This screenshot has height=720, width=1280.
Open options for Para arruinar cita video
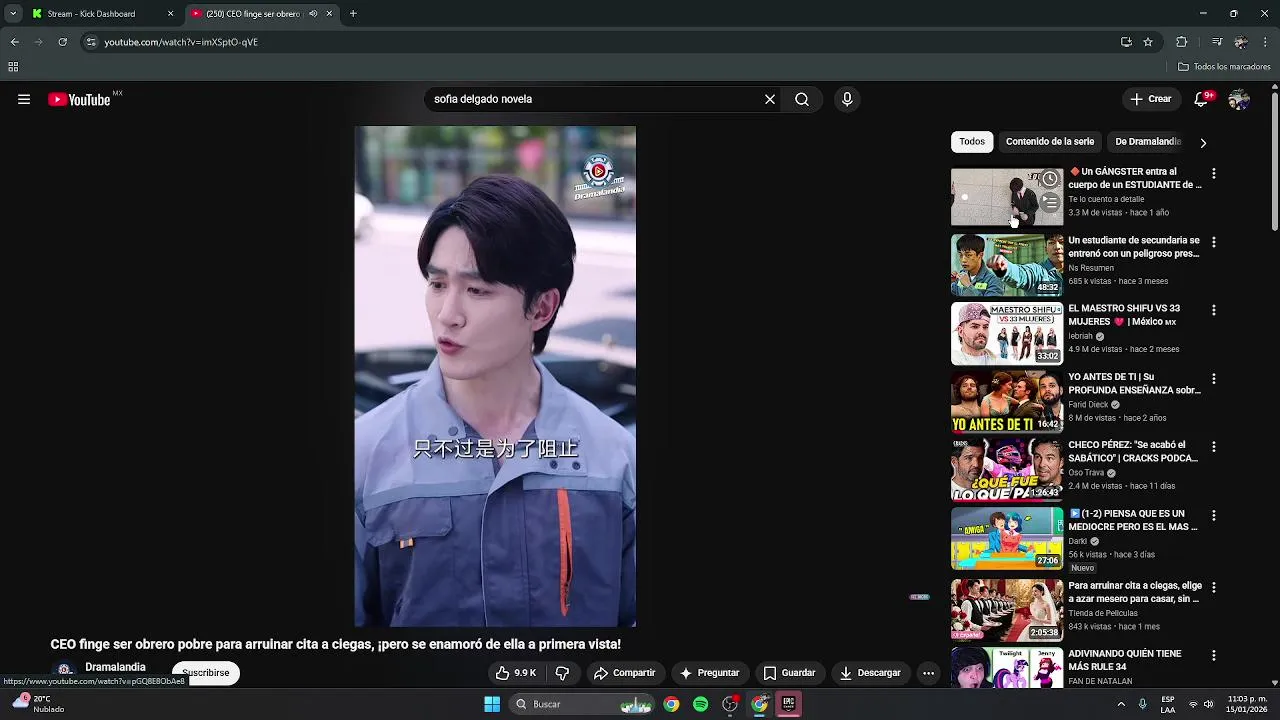(1213, 588)
